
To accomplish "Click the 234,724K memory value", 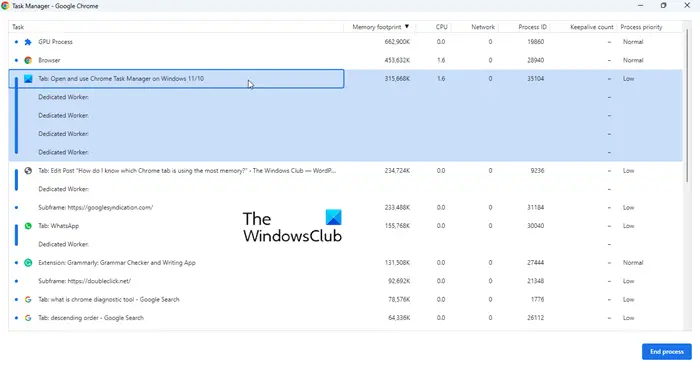I will pos(397,171).
